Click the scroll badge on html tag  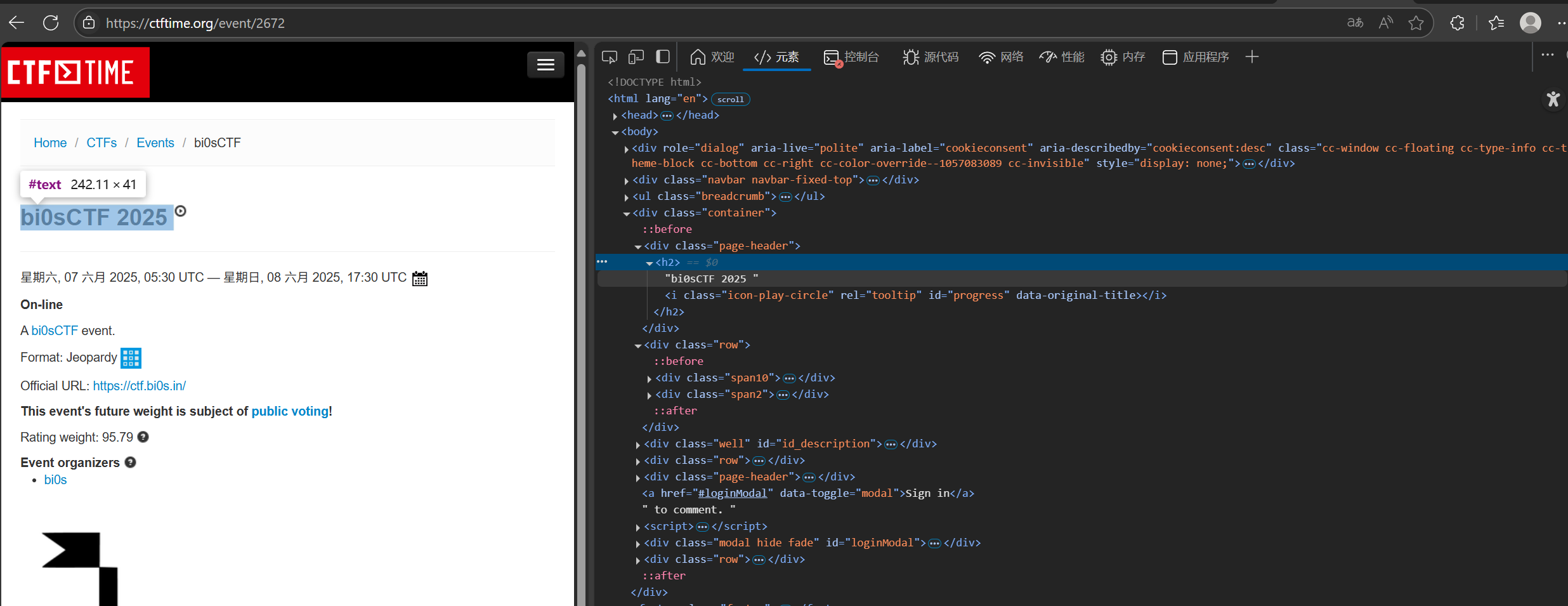[x=731, y=99]
